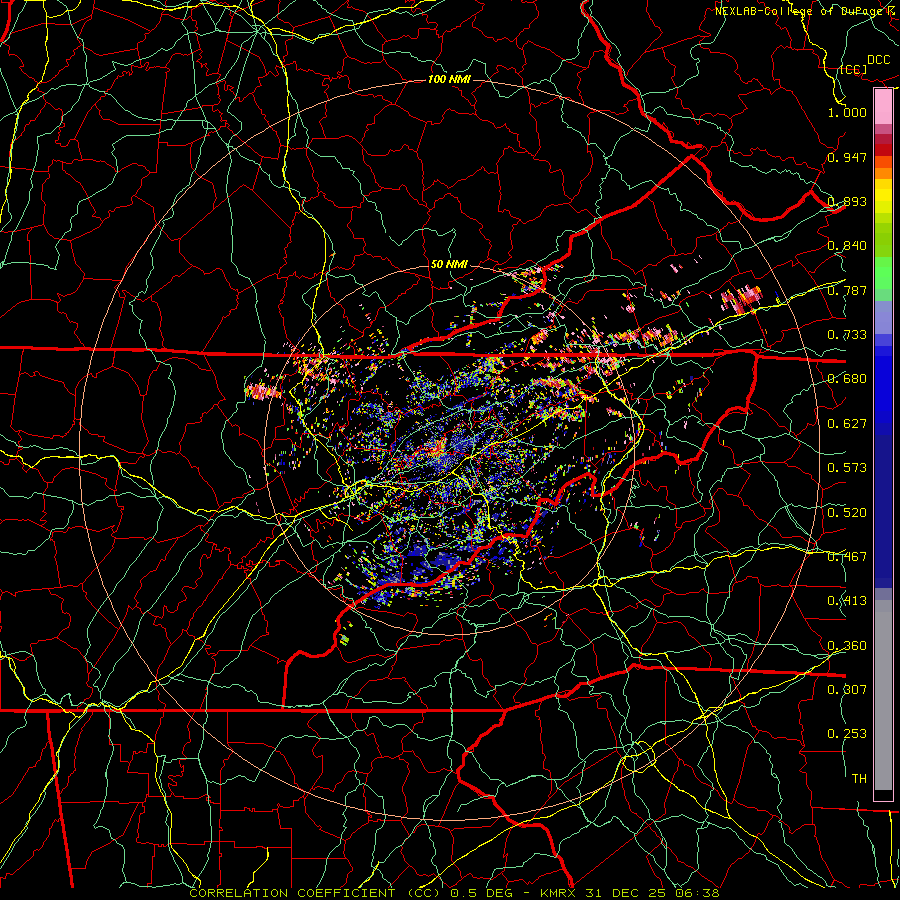
Task: Click the 0.680 scale value
Action: (x=847, y=379)
